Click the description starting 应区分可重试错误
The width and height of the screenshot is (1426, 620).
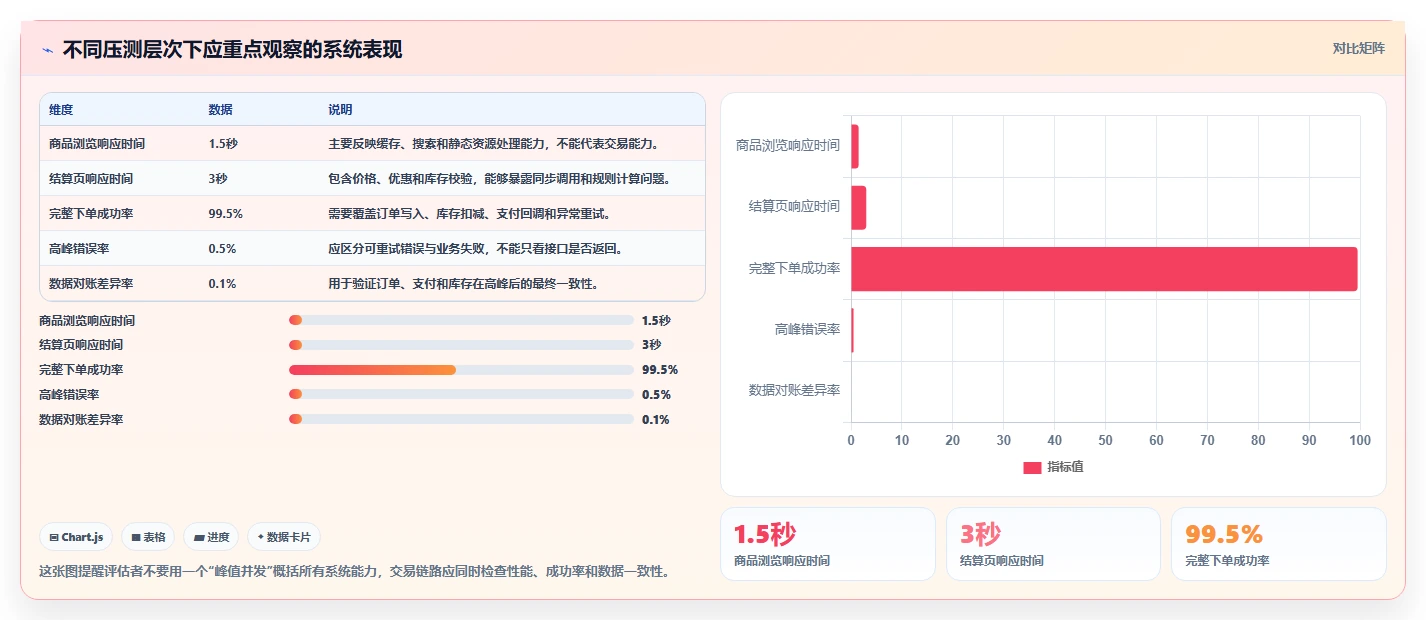coord(476,249)
